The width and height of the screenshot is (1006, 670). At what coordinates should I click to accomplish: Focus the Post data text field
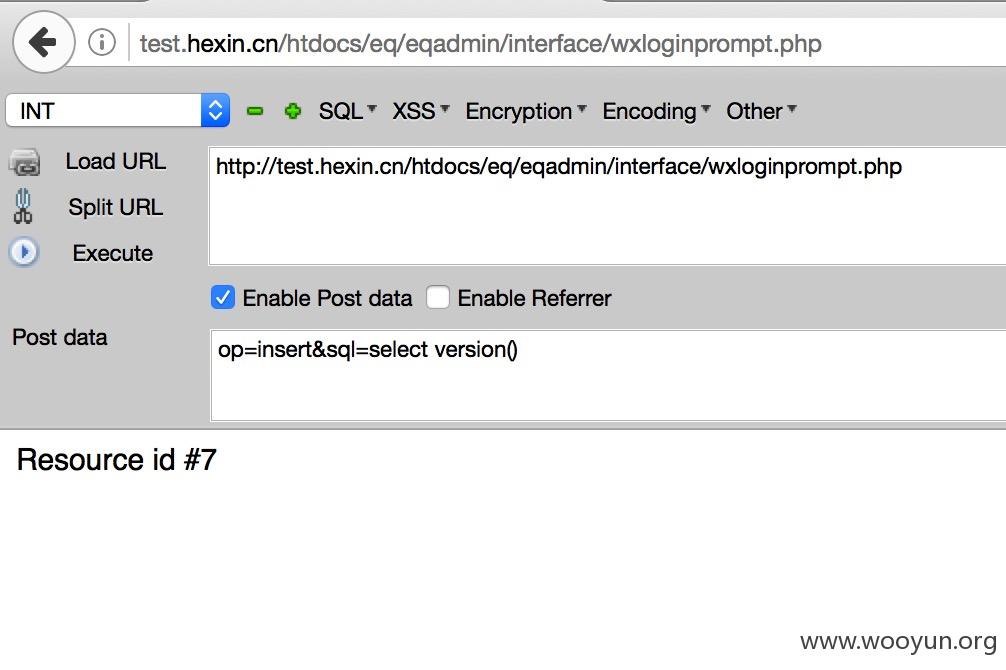click(x=608, y=375)
